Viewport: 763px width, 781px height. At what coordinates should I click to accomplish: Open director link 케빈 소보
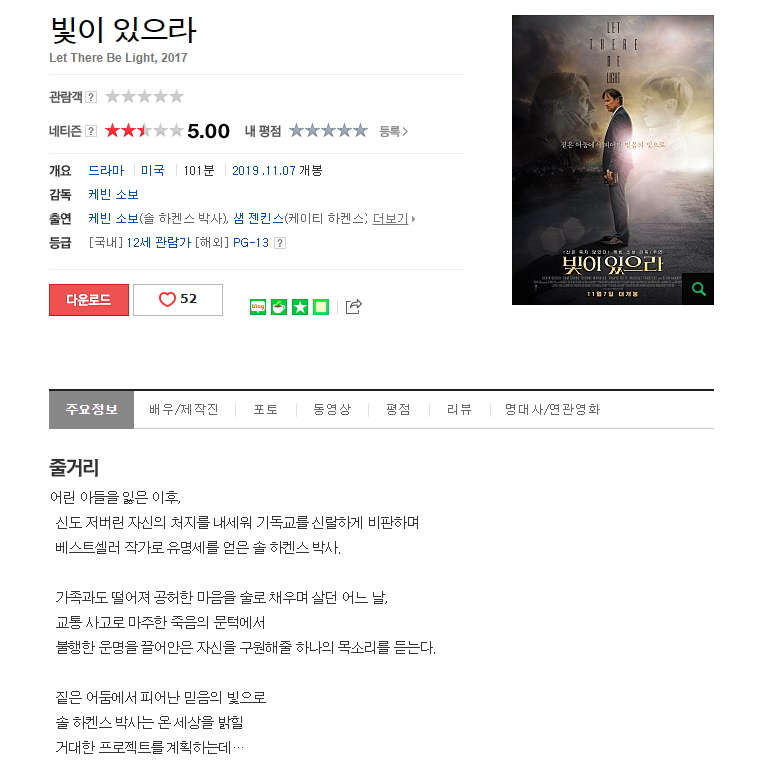pyautogui.click(x=113, y=194)
